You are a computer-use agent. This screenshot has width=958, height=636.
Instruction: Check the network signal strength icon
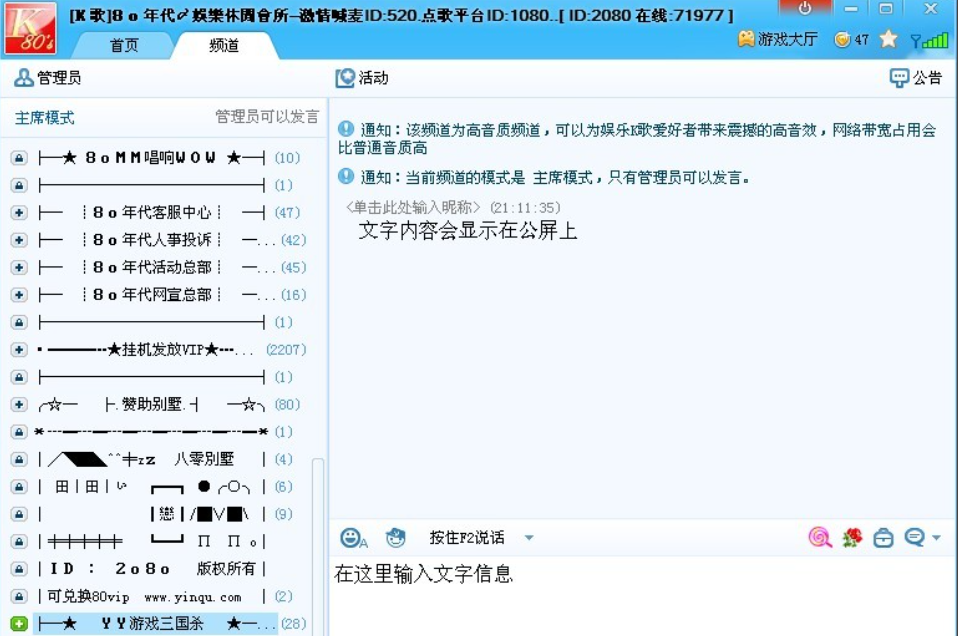pos(929,40)
